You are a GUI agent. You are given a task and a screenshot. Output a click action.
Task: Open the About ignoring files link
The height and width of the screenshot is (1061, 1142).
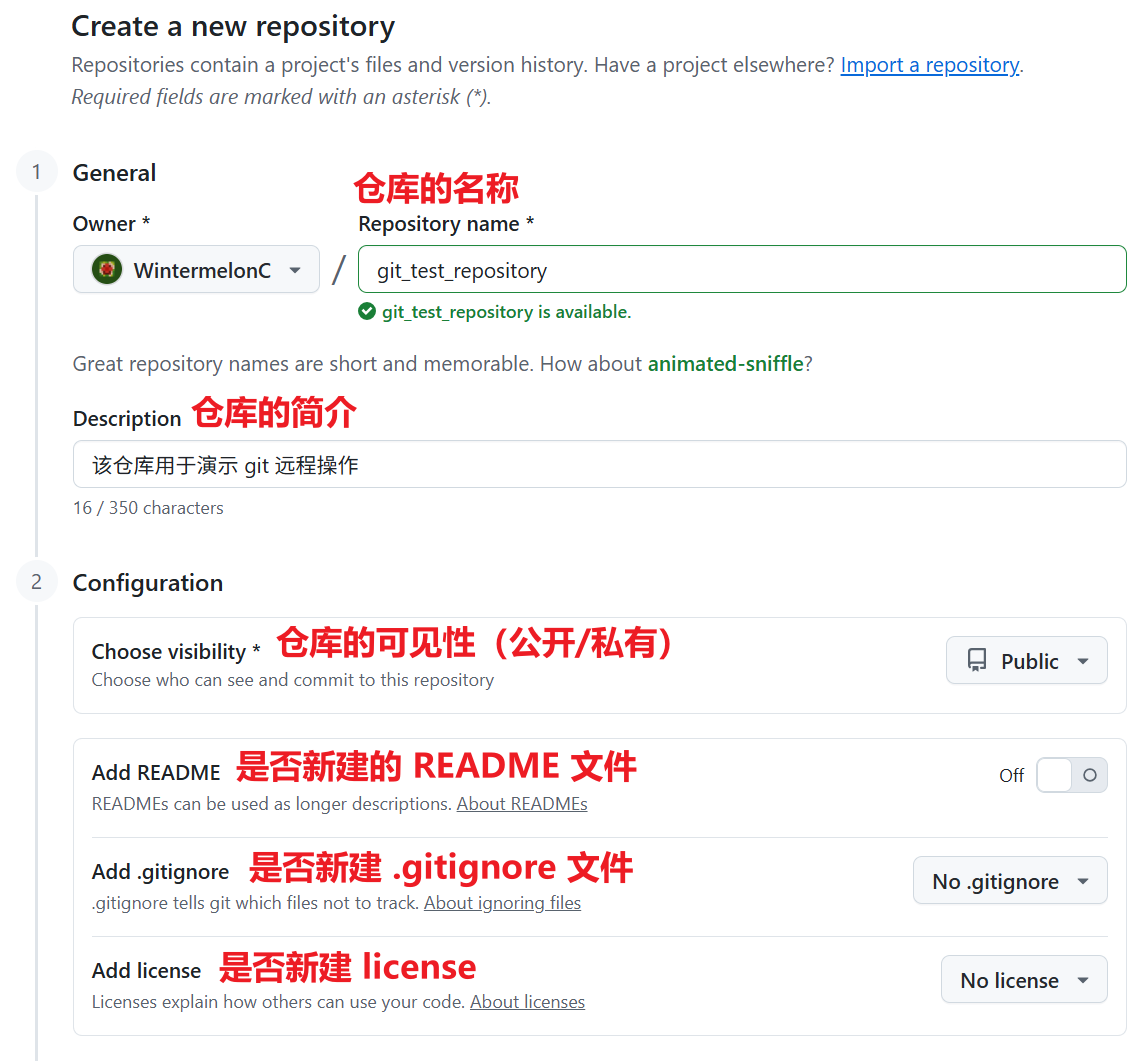[x=503, y=903]
